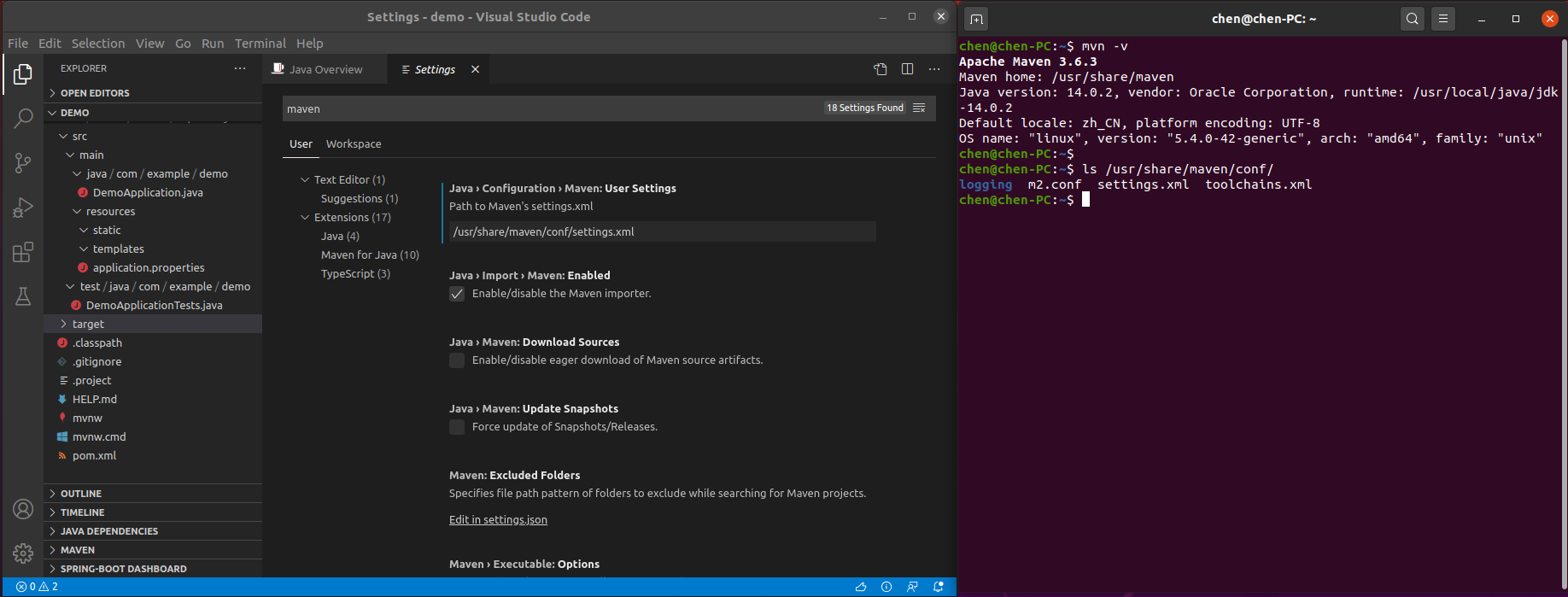Select TypeScript (3) settings category

[355, 273]
